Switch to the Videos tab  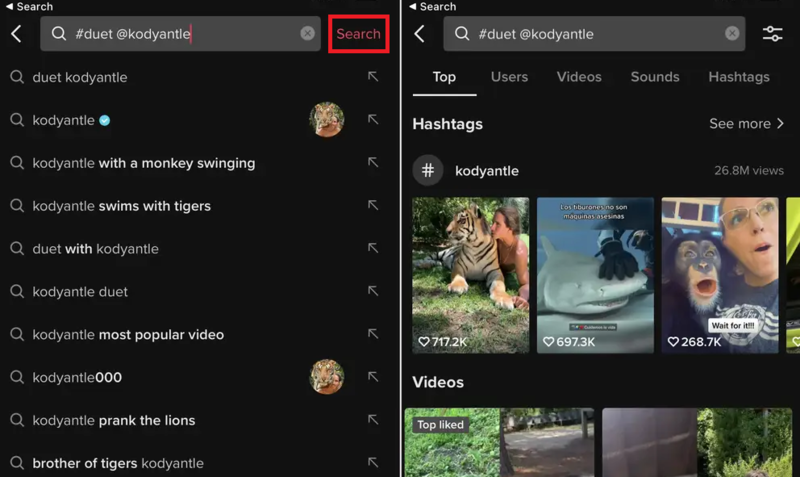click(579, 77)
